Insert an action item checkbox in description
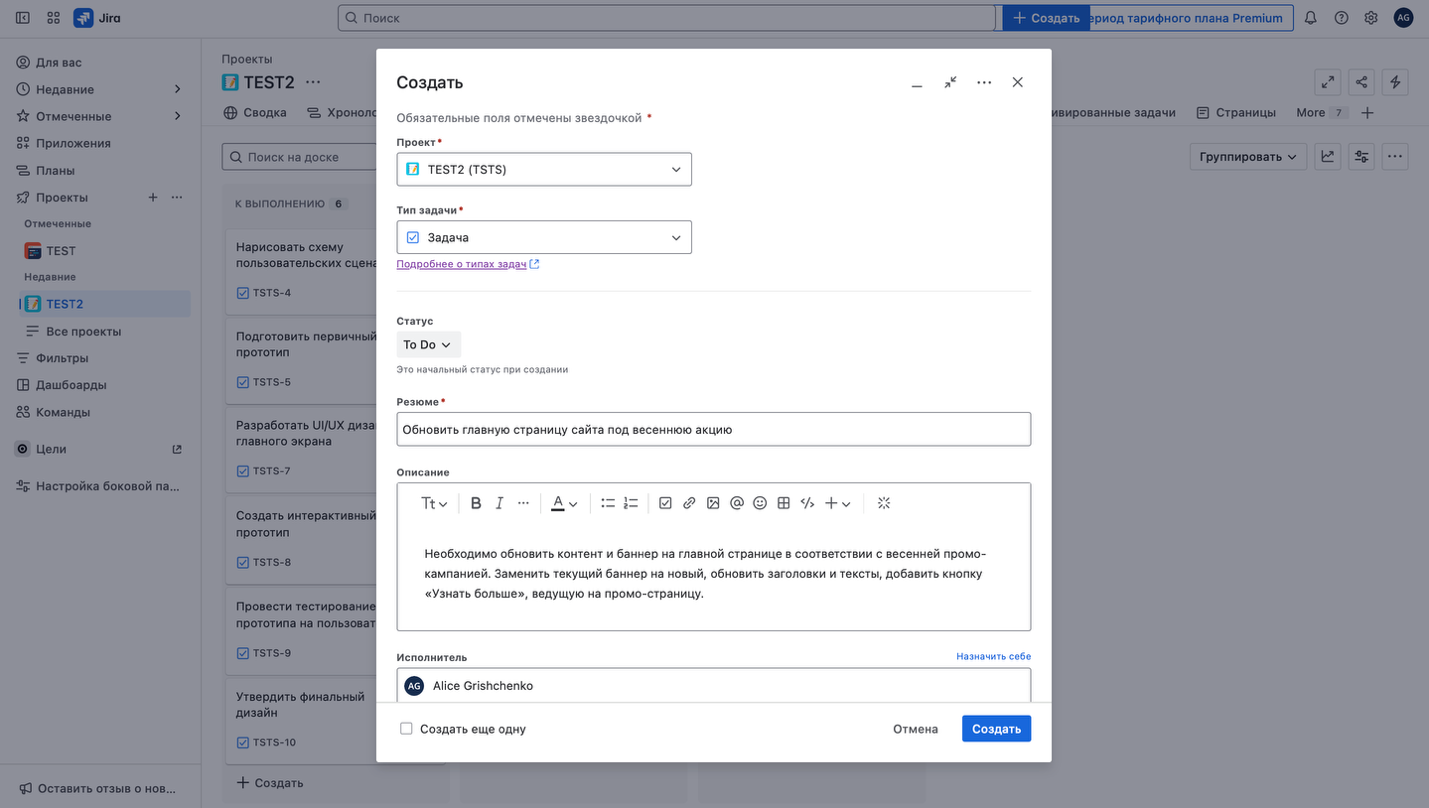This screenshot has height=808, width=1429. tap(665, 503)
